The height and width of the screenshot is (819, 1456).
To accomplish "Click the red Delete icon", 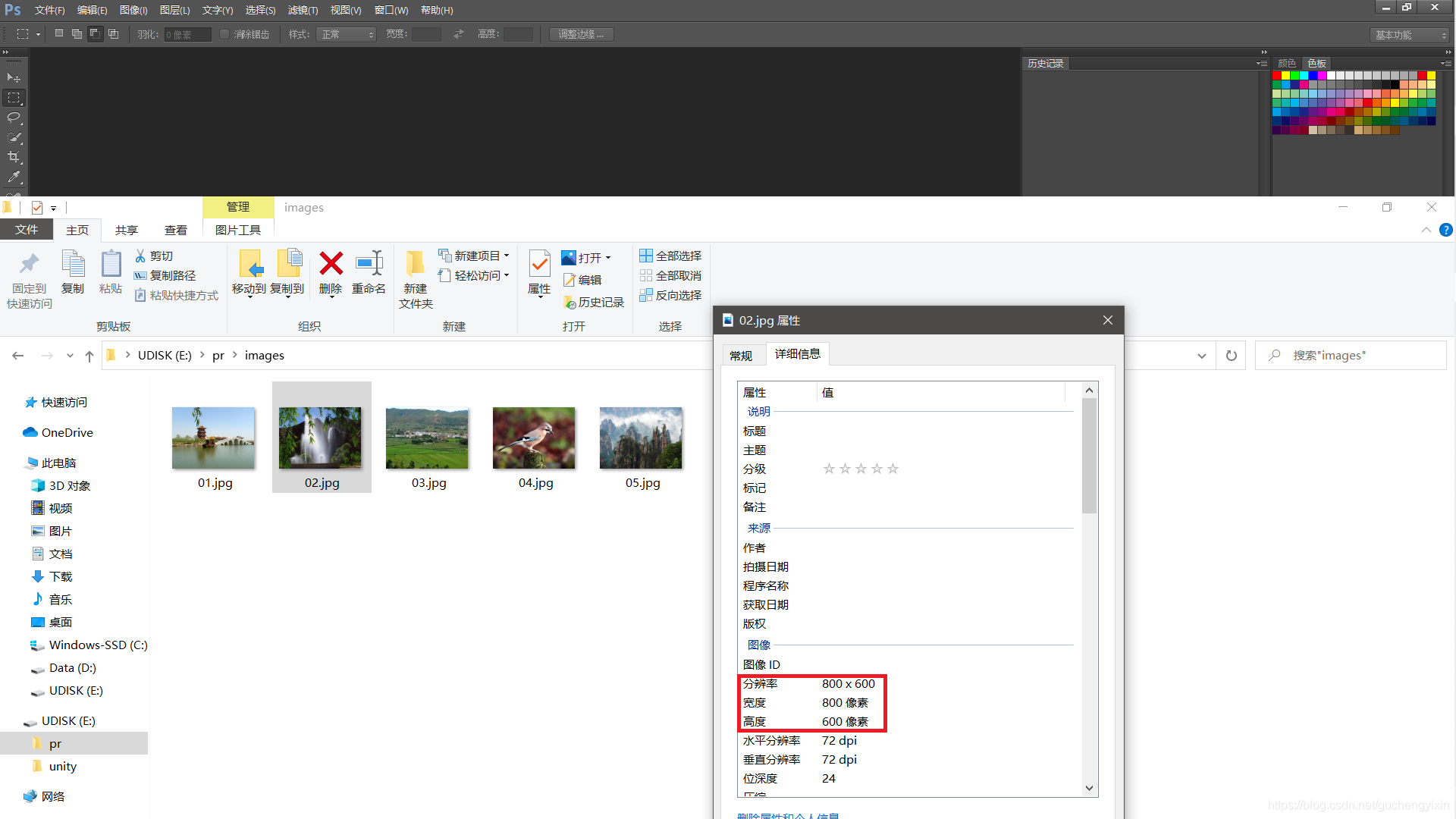I will coord(331,264).
